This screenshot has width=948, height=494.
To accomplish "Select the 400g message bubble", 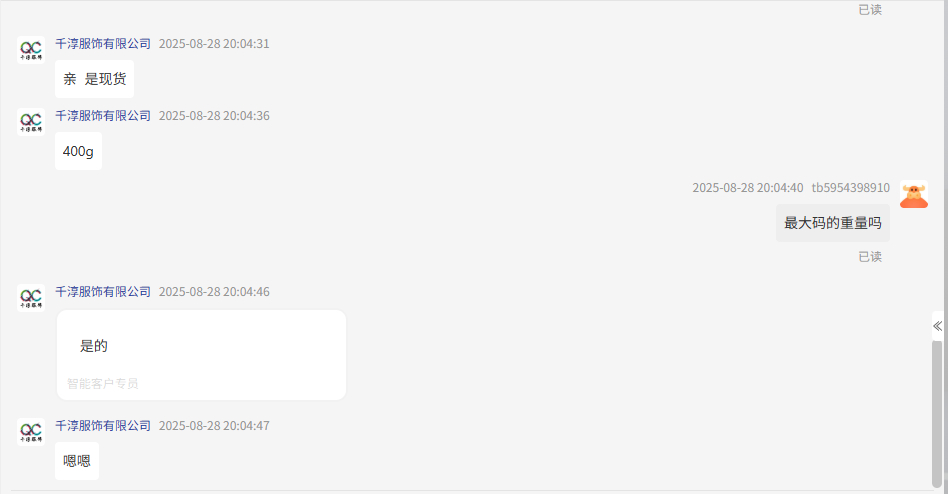I will (x=79, y=151).
